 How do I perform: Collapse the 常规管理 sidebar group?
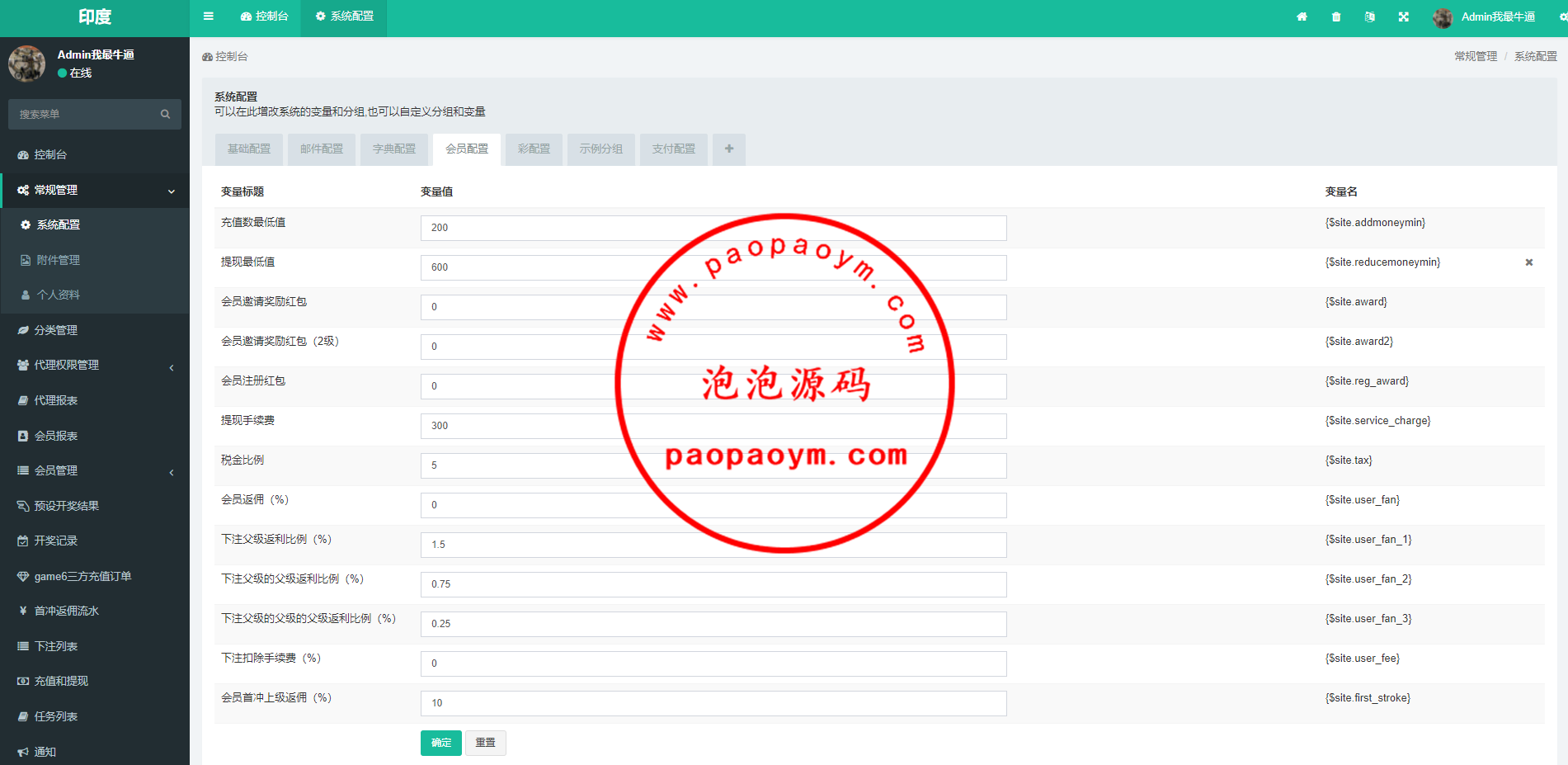click(x=95, y=190)
